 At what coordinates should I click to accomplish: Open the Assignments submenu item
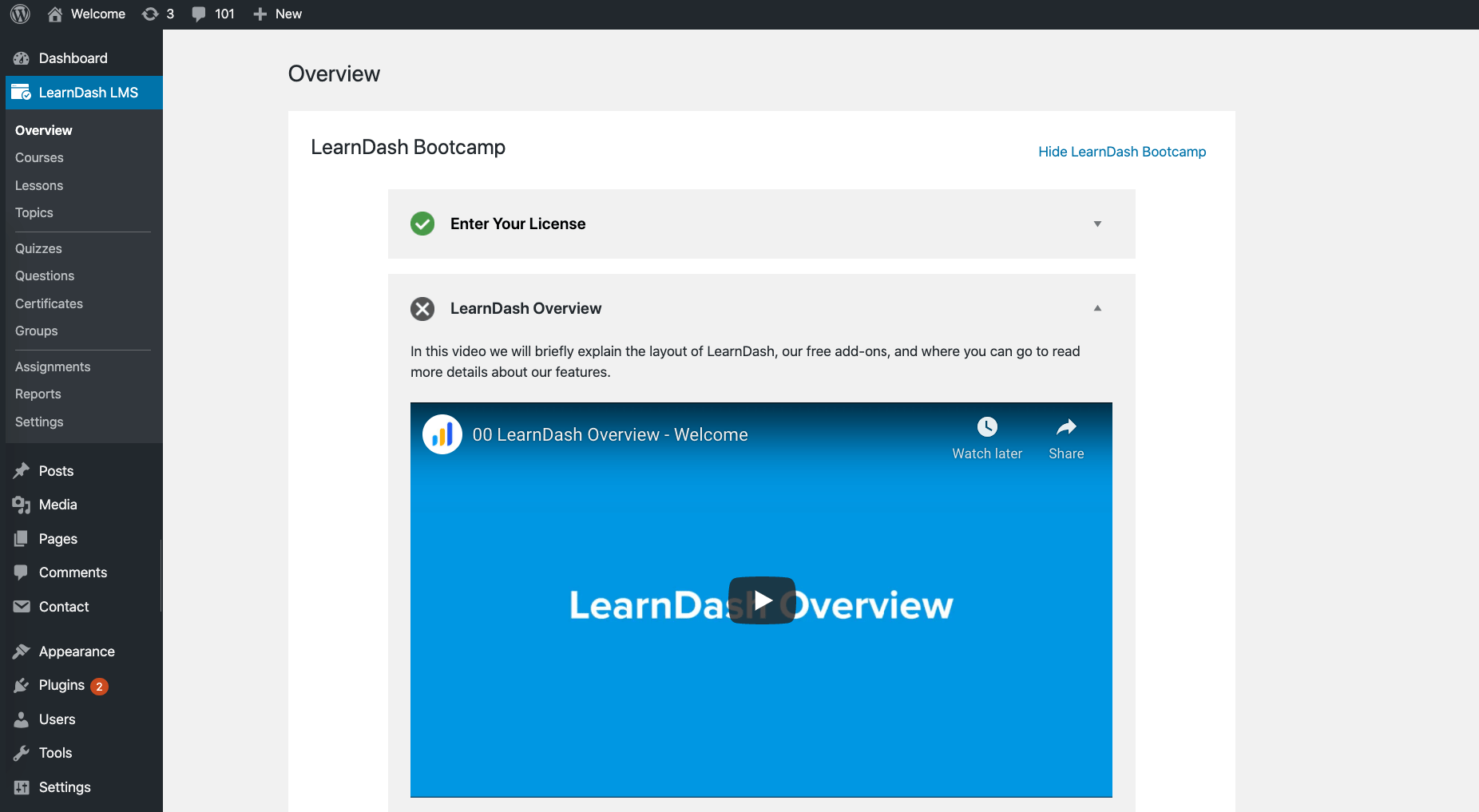click(x=53, y=366)
